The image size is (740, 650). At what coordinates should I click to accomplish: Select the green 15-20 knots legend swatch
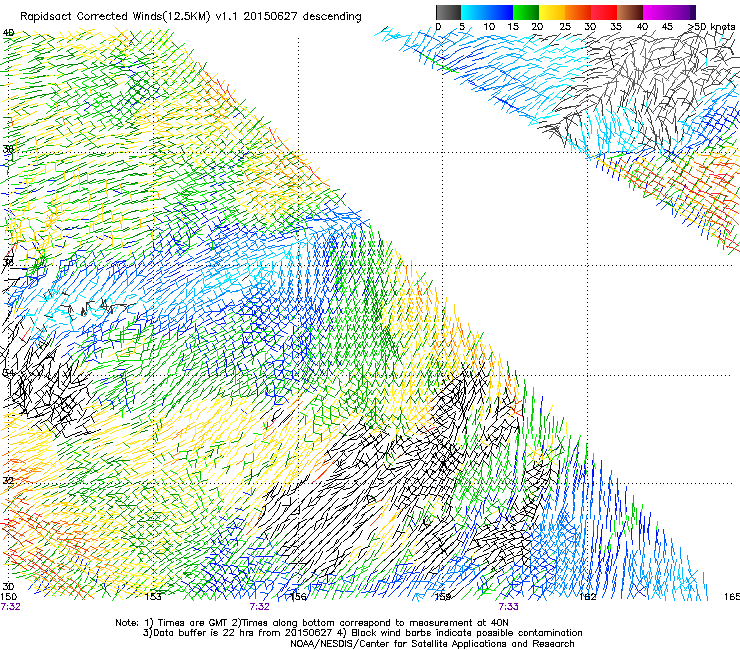click(x=526, y=12)
